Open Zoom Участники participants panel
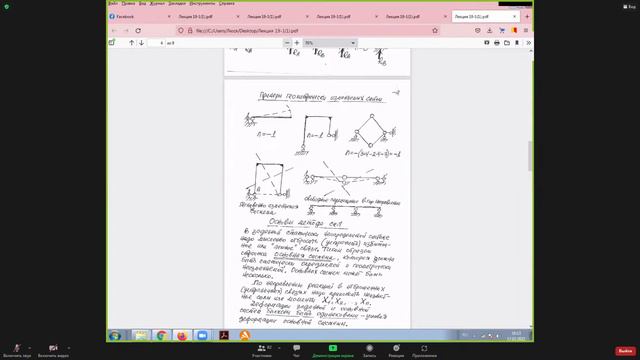The height and width of the screenshot is (360, 640). [262, 351]
